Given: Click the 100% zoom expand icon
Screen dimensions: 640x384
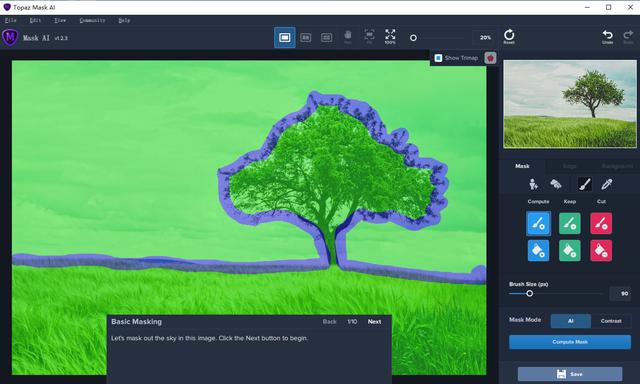Looking at the screenshot, I should click(390, 36).
